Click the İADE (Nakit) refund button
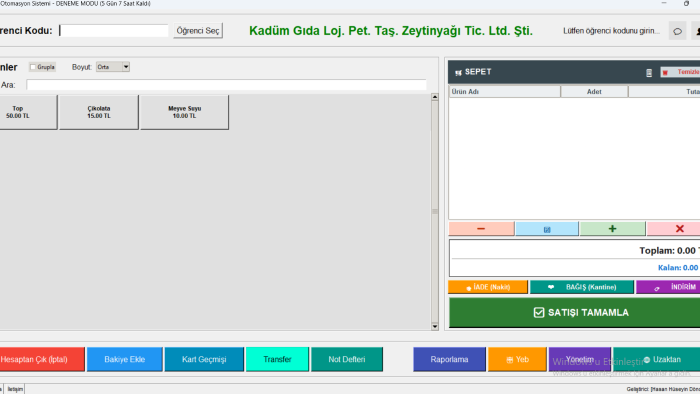 click(x=488, y=287)
